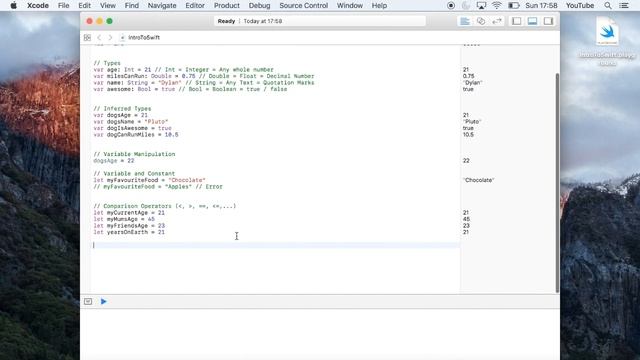640x360 pixels.
Task: Click the 0.75 result in sidebar
Action: [x=469, y=76]
